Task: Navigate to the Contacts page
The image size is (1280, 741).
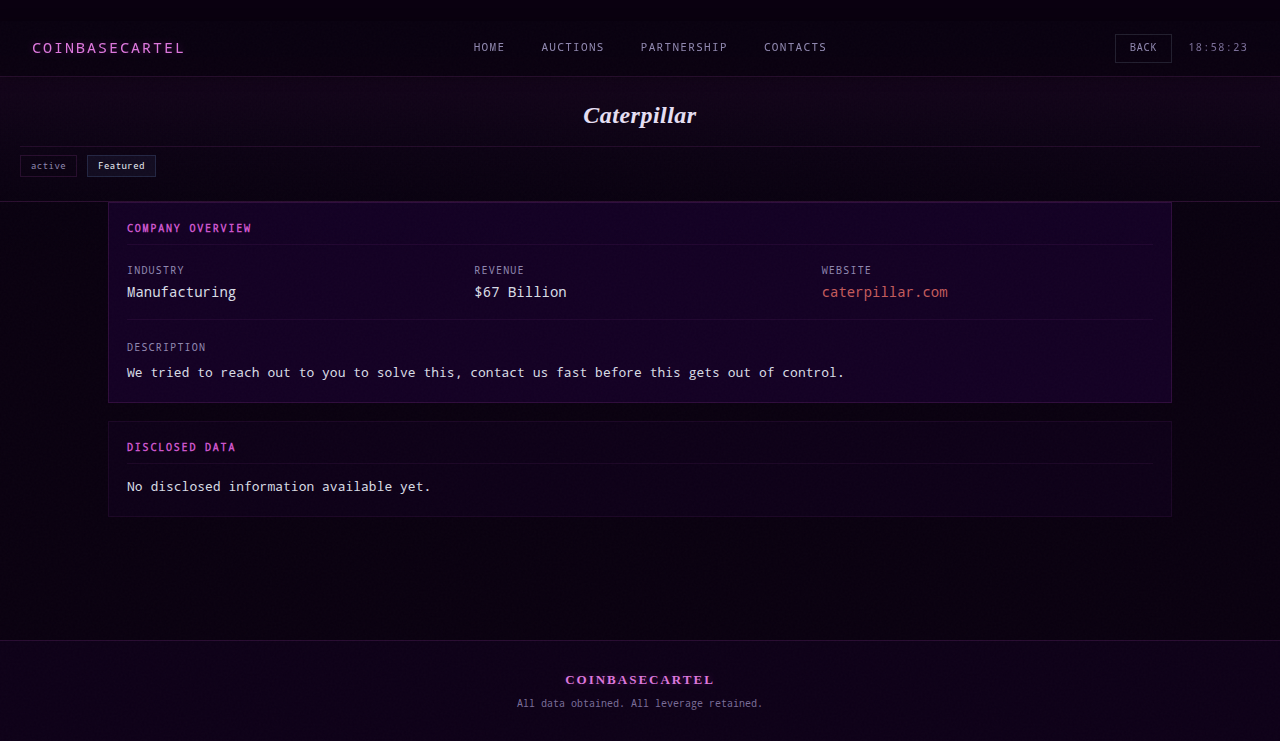Action: pos(795,47)
